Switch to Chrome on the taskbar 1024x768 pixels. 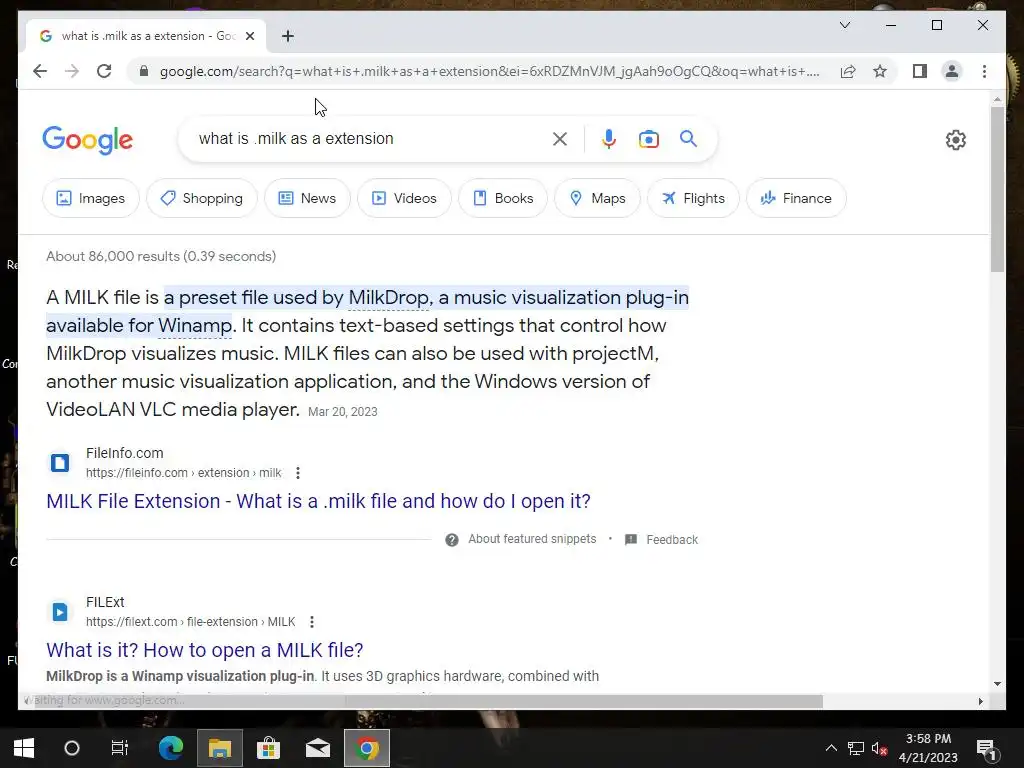367,748
